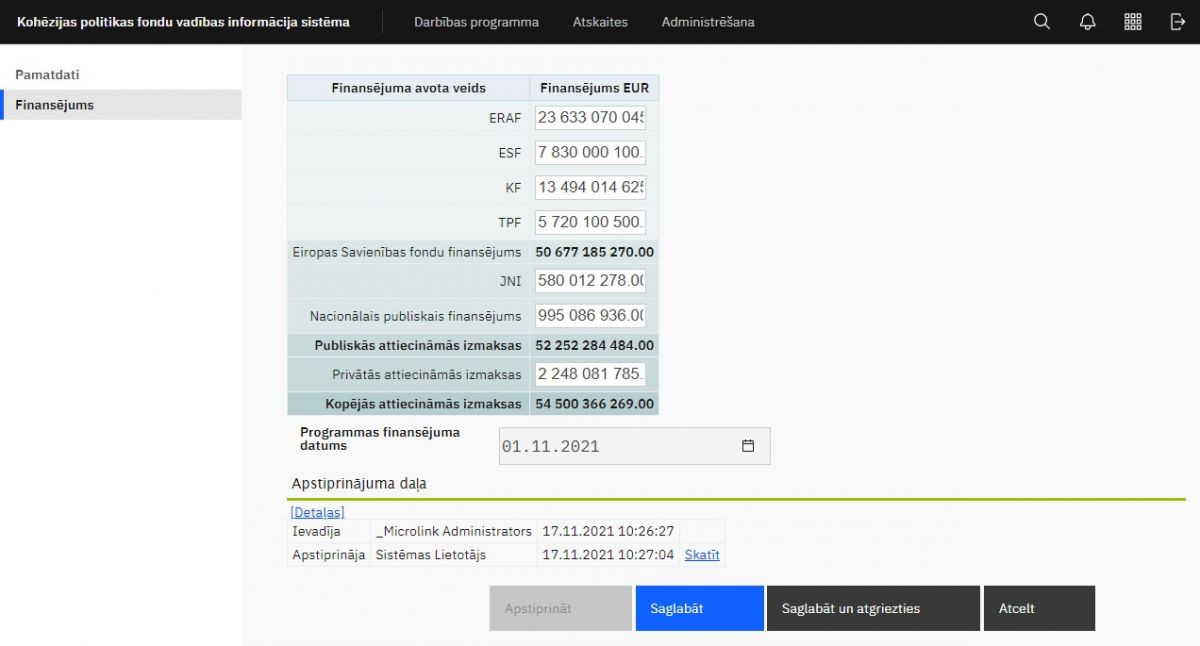
Task: Open the apps grid menu icon
Action: (x=1132, y=22)
